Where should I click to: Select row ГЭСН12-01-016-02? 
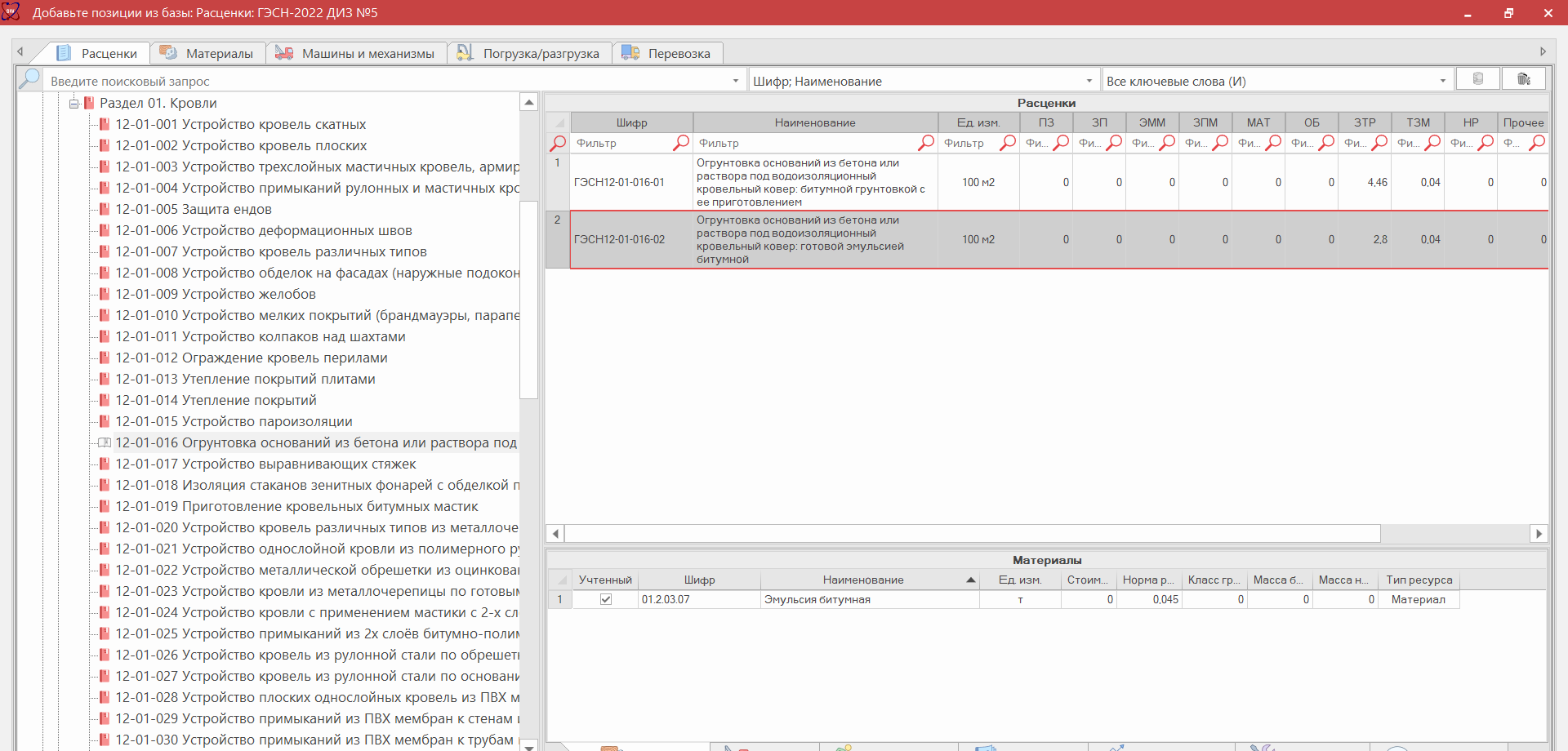pos(1047,239)
